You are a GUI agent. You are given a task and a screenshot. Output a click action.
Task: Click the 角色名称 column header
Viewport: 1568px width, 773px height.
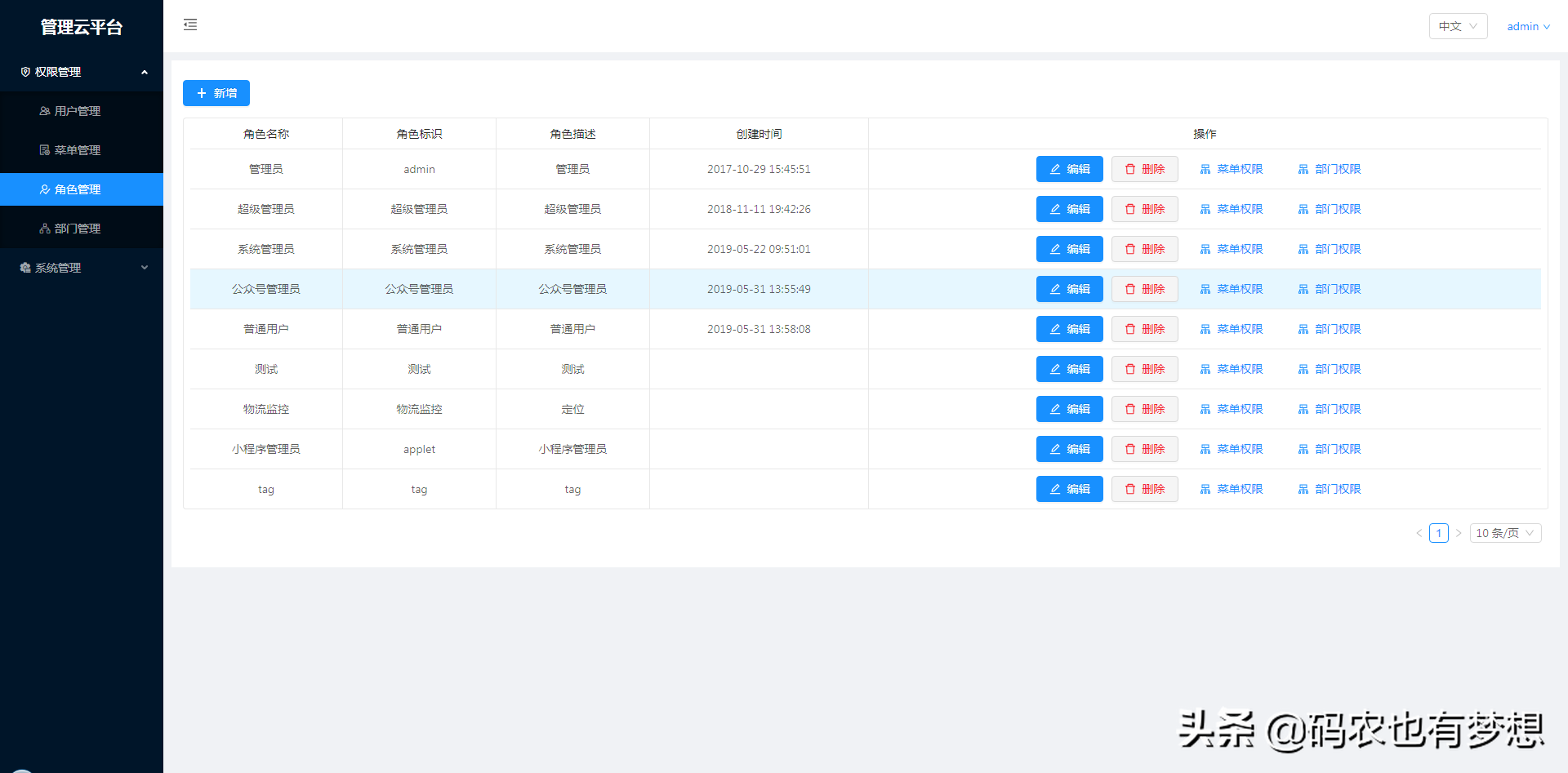(266, 134)
